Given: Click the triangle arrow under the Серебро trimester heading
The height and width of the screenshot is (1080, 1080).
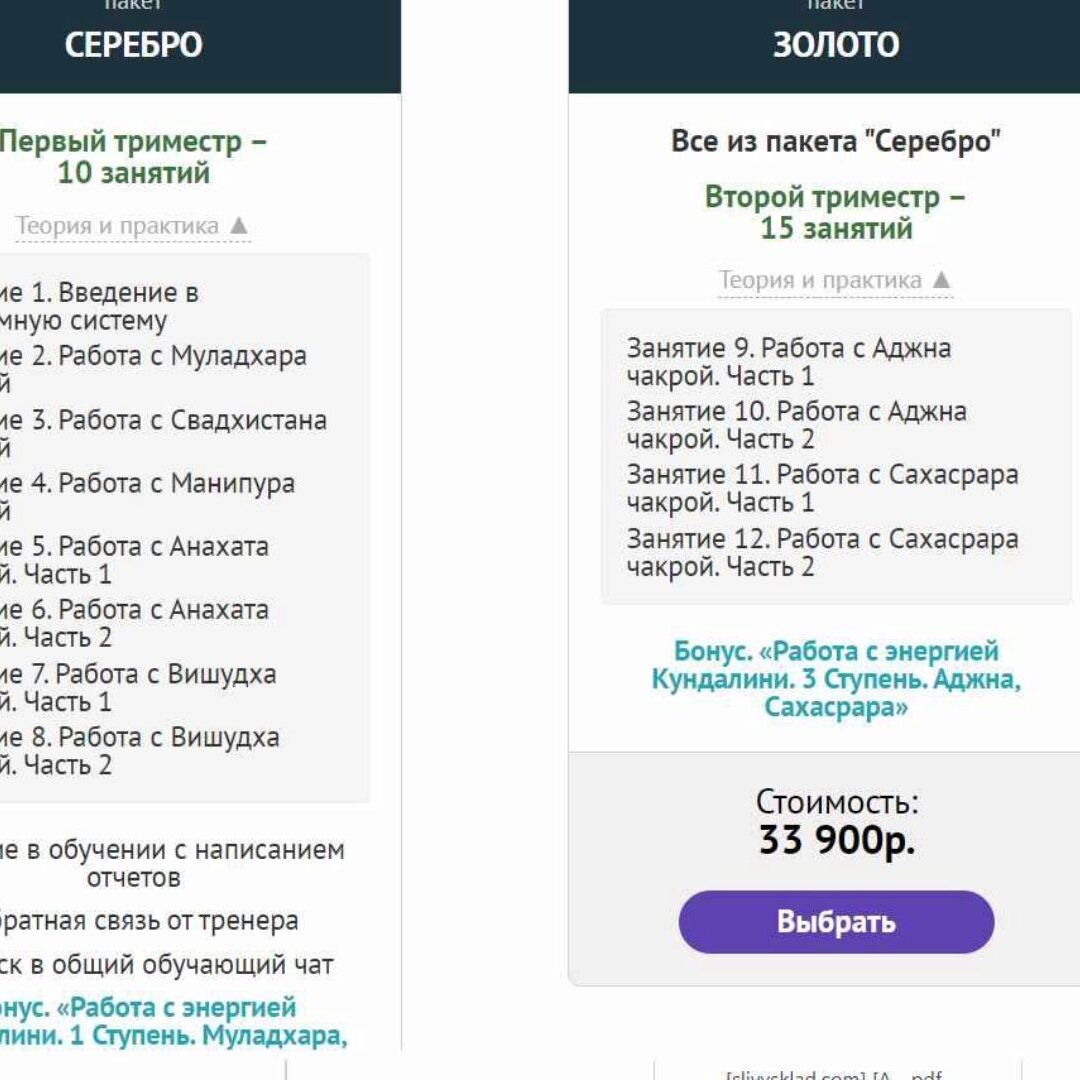Looking at the screenshot, I should click(x=238, y=226).
